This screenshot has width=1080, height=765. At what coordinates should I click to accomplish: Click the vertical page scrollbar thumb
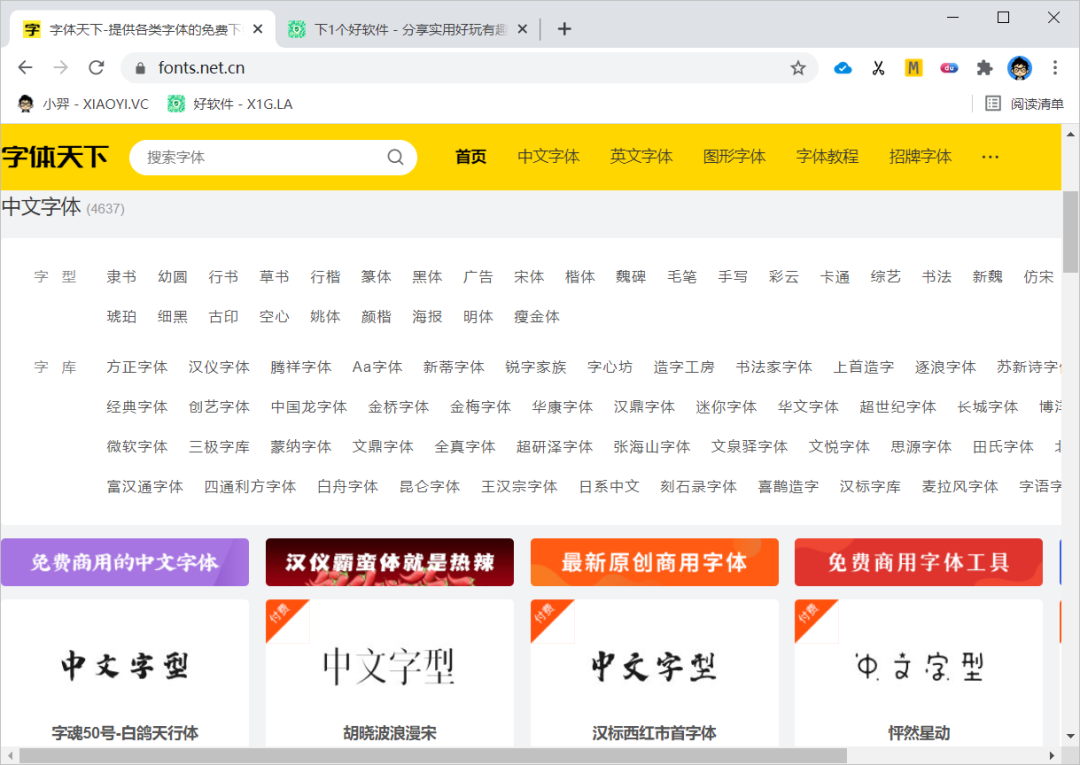pos(1070,232)
